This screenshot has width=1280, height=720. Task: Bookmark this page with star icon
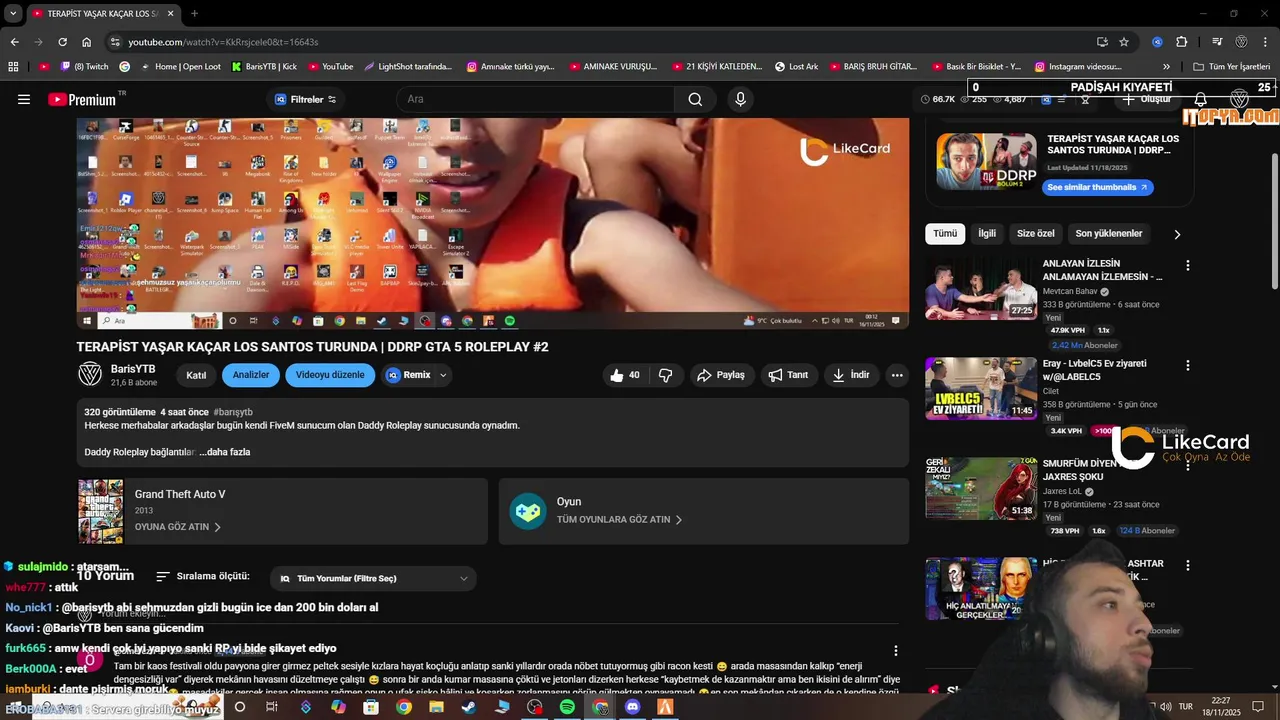(1124, 42)
